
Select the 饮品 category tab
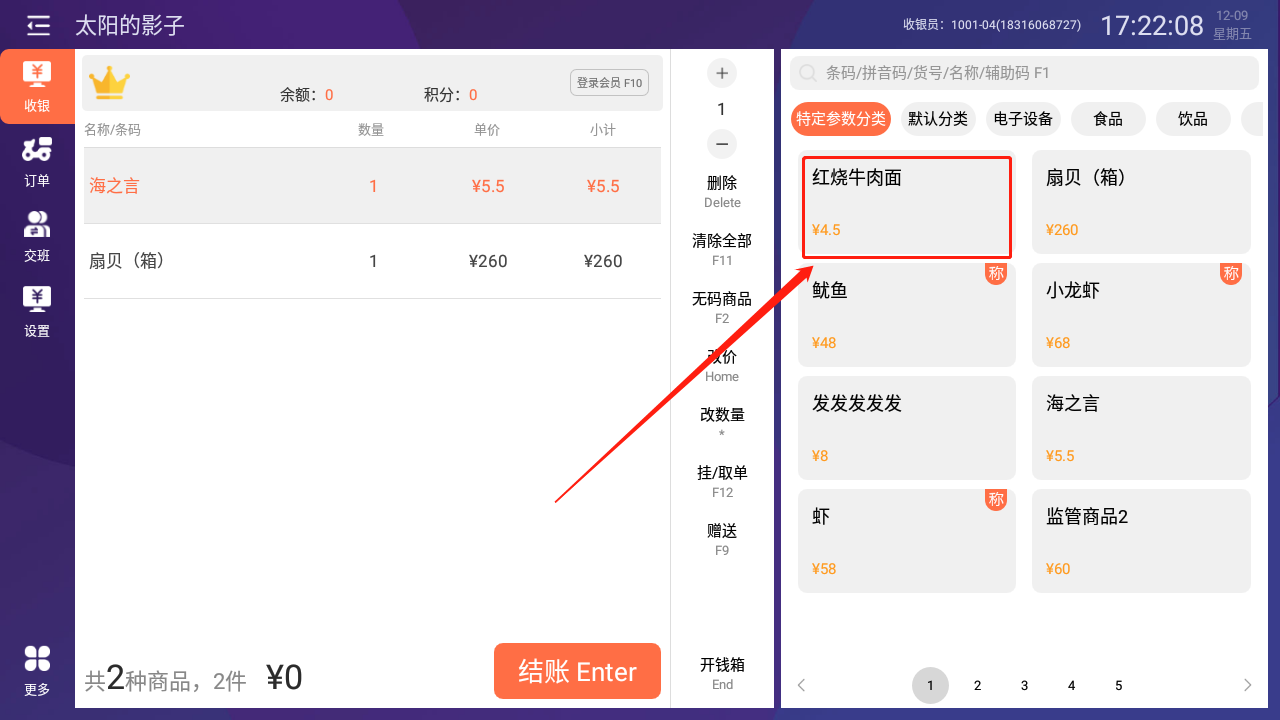1193,119
